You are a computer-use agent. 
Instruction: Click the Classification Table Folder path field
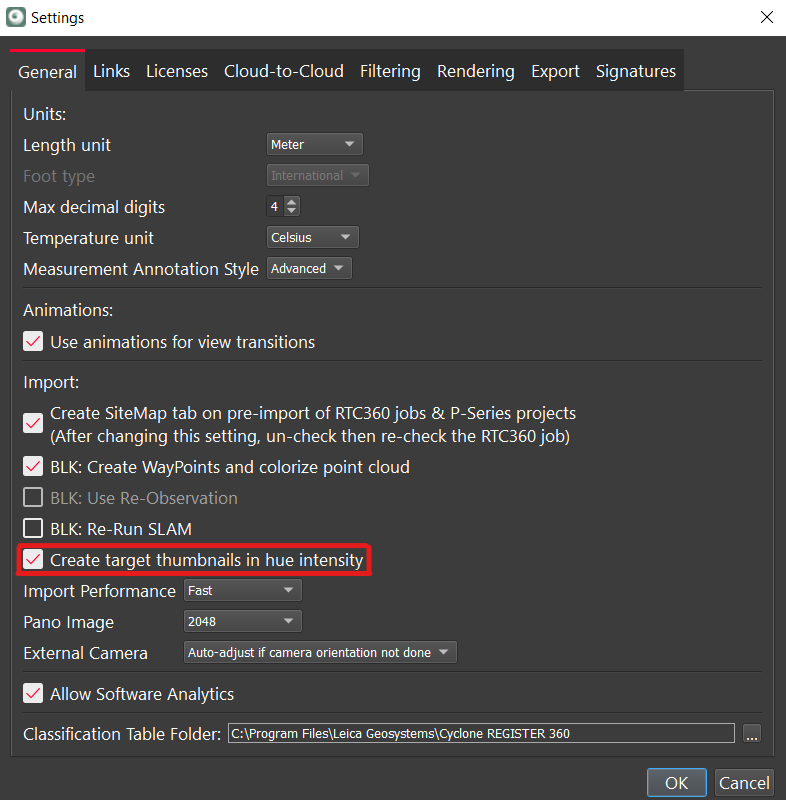click(x=480, y=734)
